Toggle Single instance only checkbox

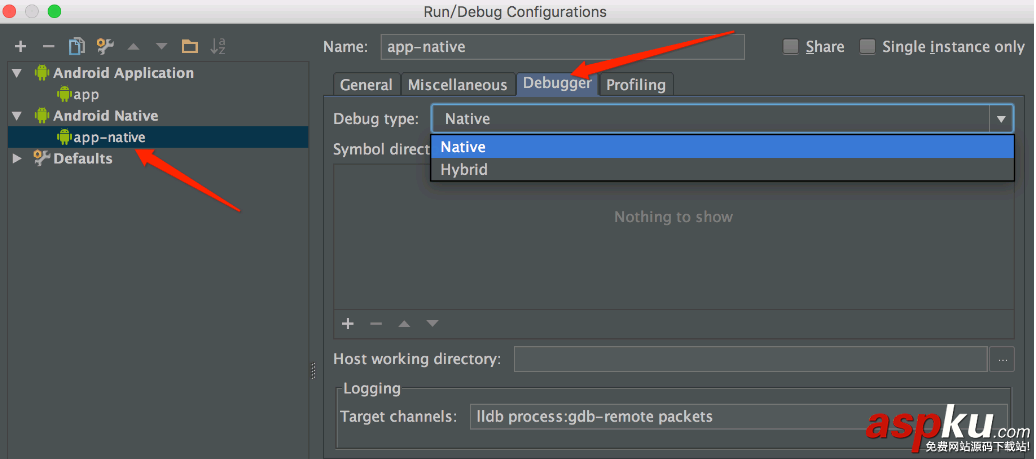pyautogui.click(x=868, y=47)
